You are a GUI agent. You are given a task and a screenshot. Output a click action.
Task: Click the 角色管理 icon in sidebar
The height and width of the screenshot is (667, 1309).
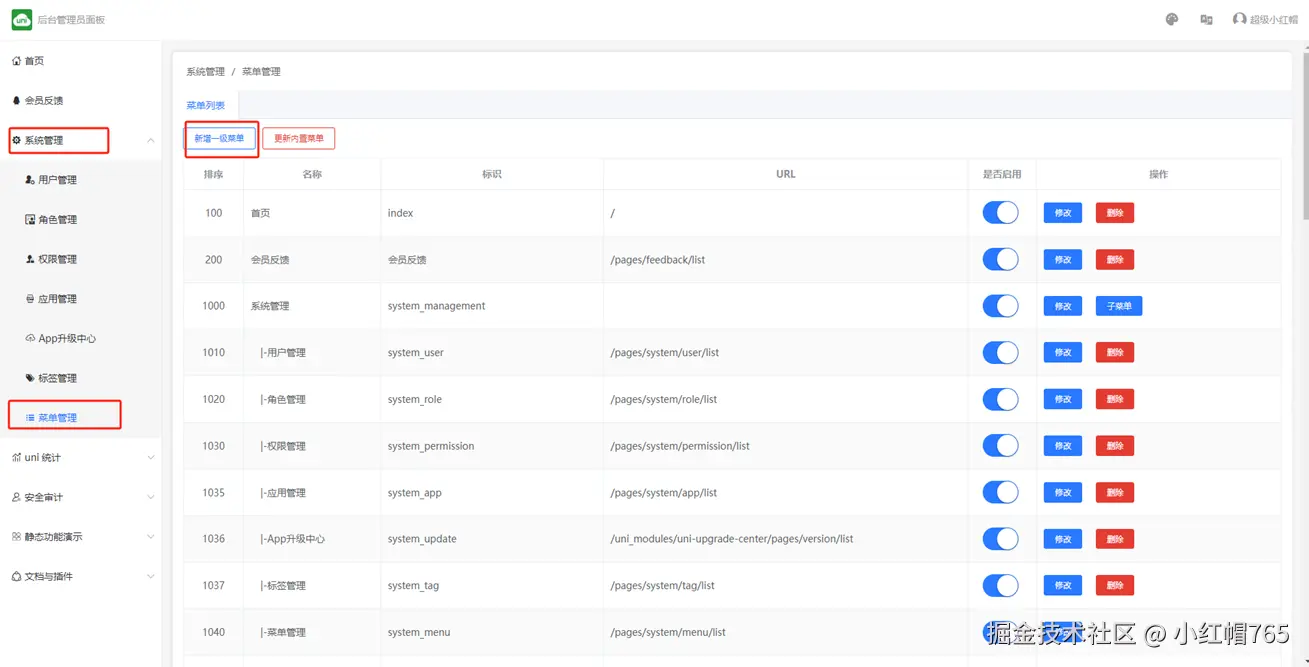[30, 220]
